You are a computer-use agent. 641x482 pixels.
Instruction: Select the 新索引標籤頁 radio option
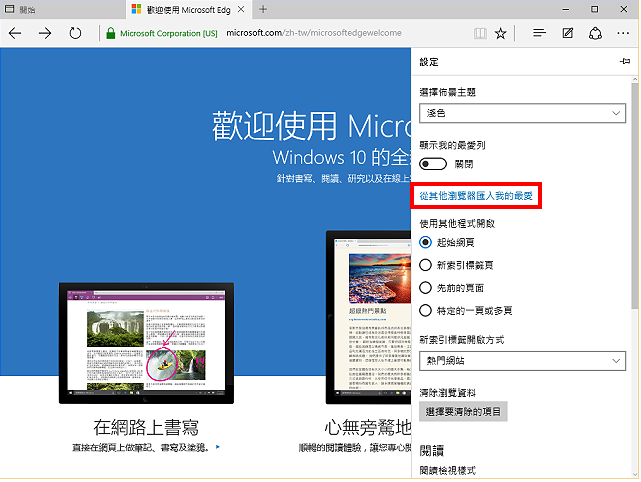click(x=425, y=265)
